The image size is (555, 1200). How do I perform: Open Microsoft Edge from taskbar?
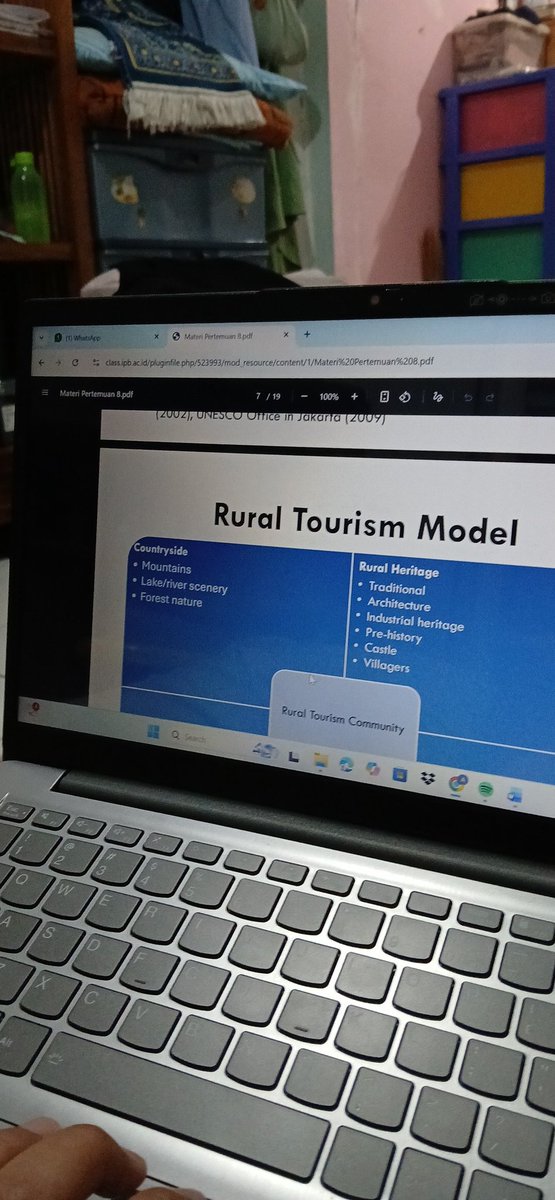click(346, 765)
